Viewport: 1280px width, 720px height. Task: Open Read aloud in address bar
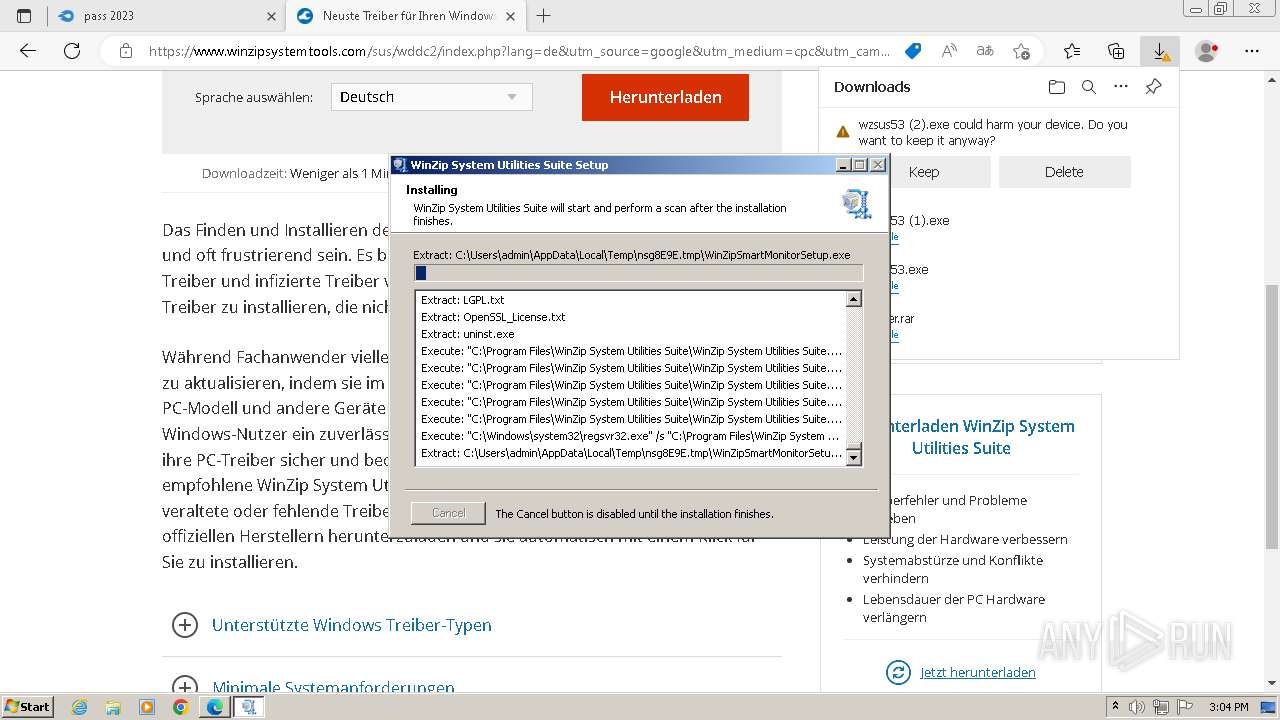(949, 51)
